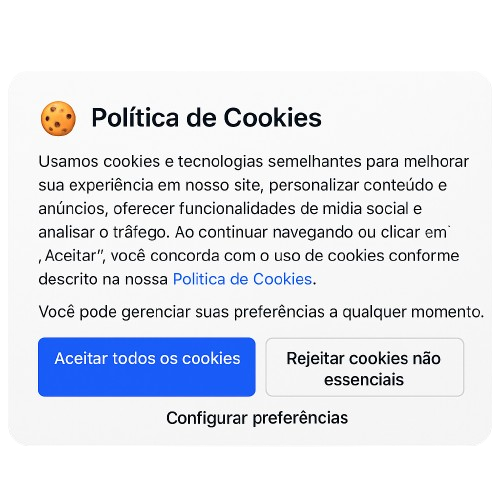Click the line starting with sua experiência

(x=243, y=185)
